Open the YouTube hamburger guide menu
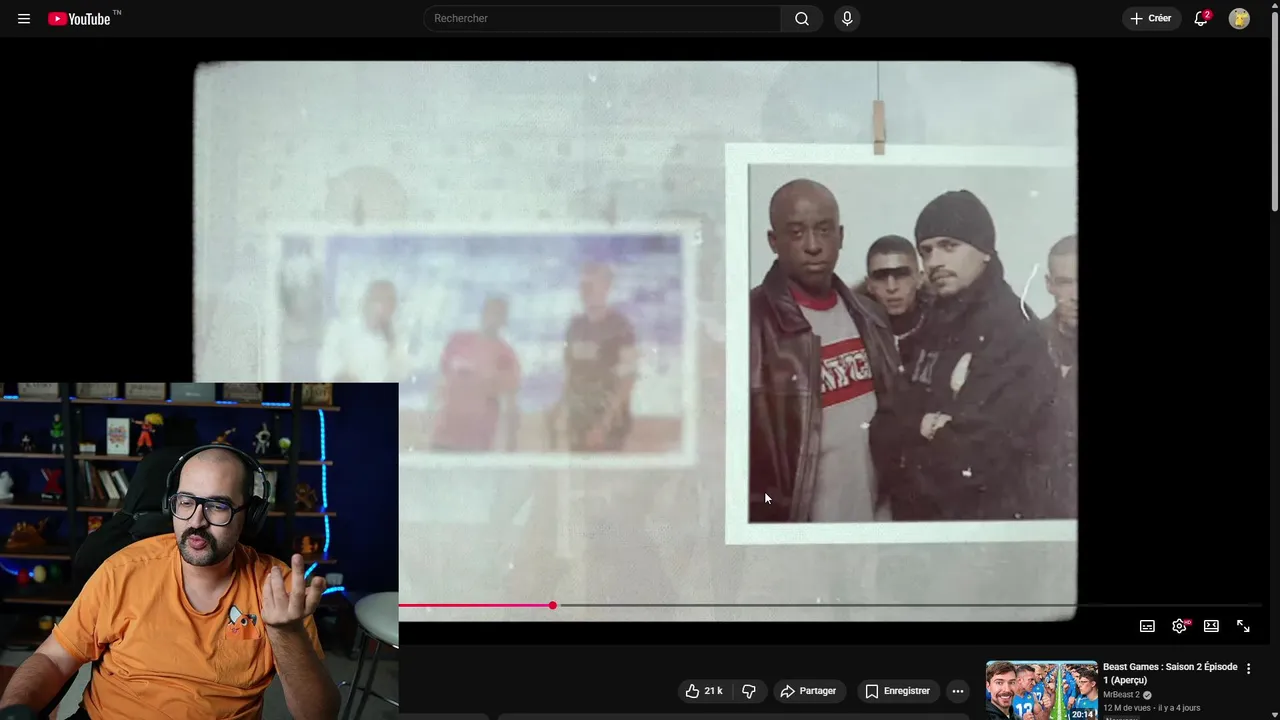Screen dimensions: 1280x720 click(24, 19)
